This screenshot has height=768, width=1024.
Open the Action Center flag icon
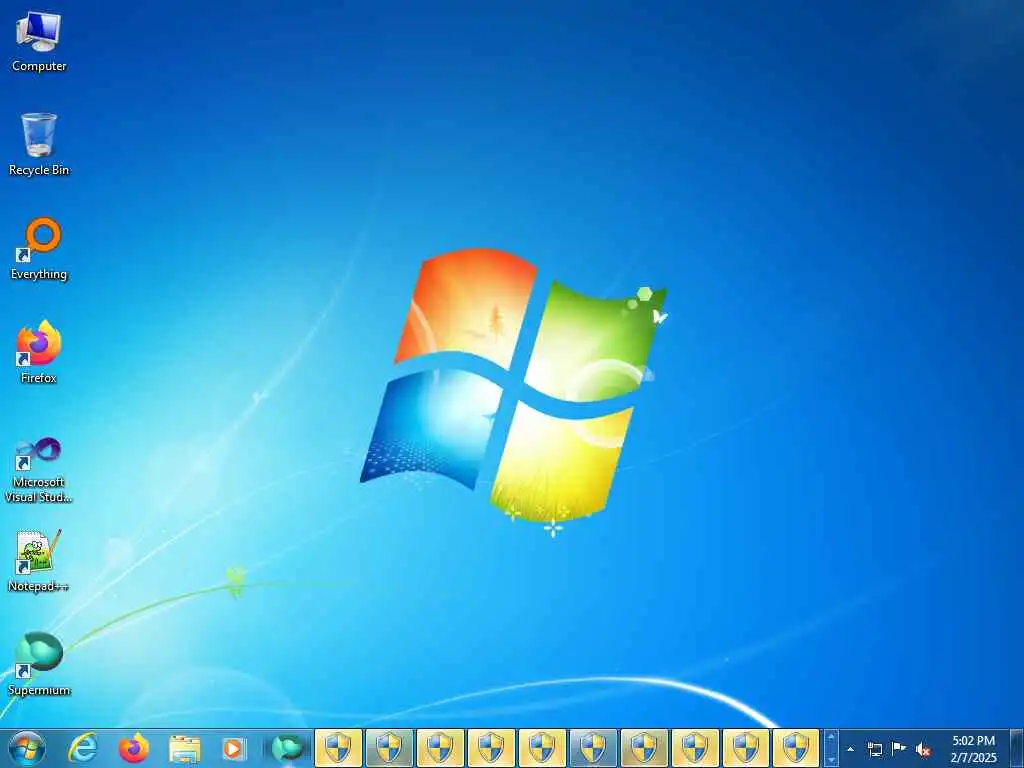tap(899, 749)
